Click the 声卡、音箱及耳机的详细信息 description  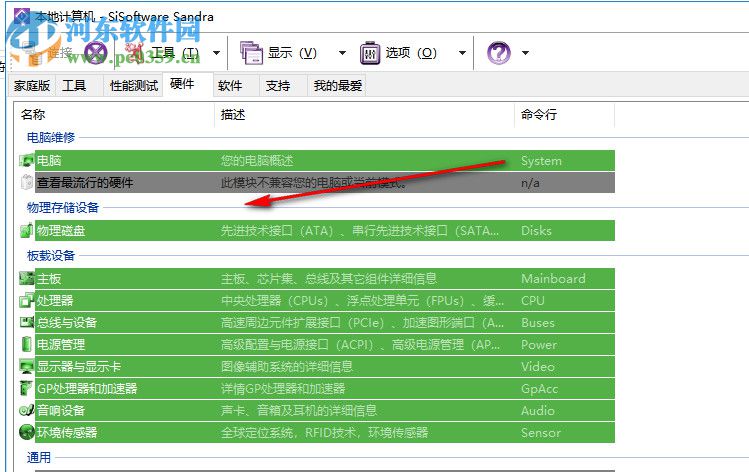[299, 410]
